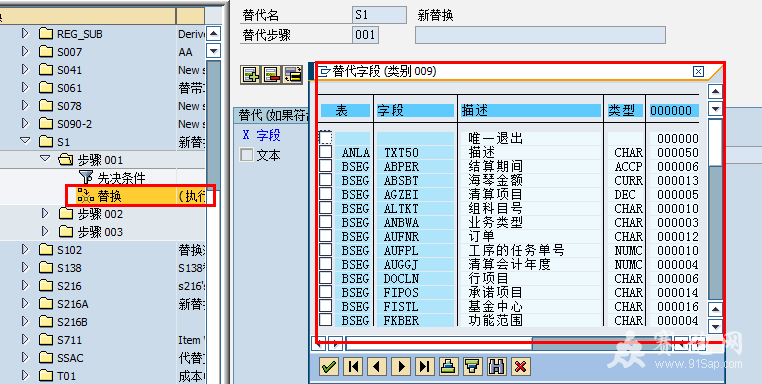Jump to first page in dialog
This screenshot has height=384, width=762.
(x=353, y=366)
